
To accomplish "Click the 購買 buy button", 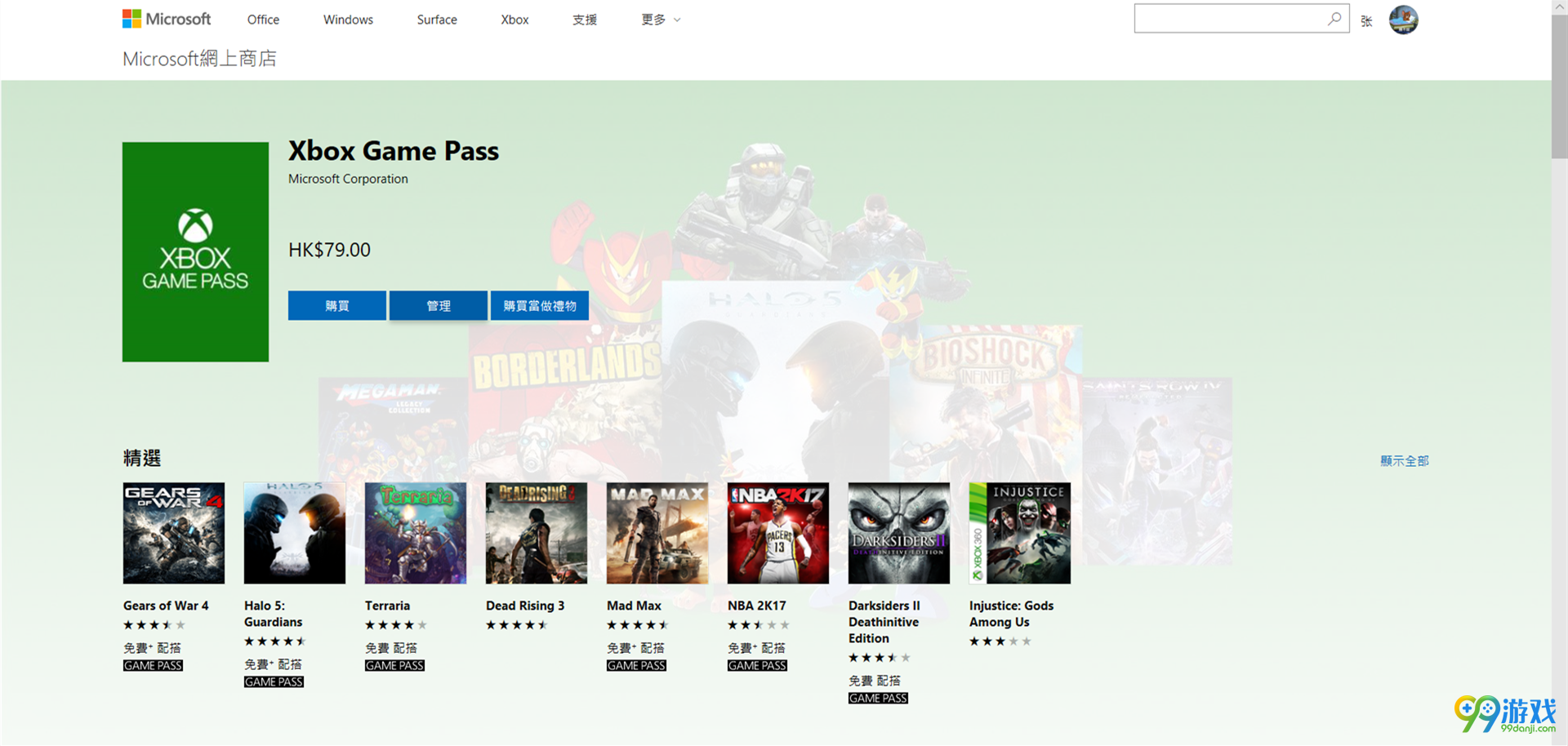I will pyautogui.click(x=337, y=305).
